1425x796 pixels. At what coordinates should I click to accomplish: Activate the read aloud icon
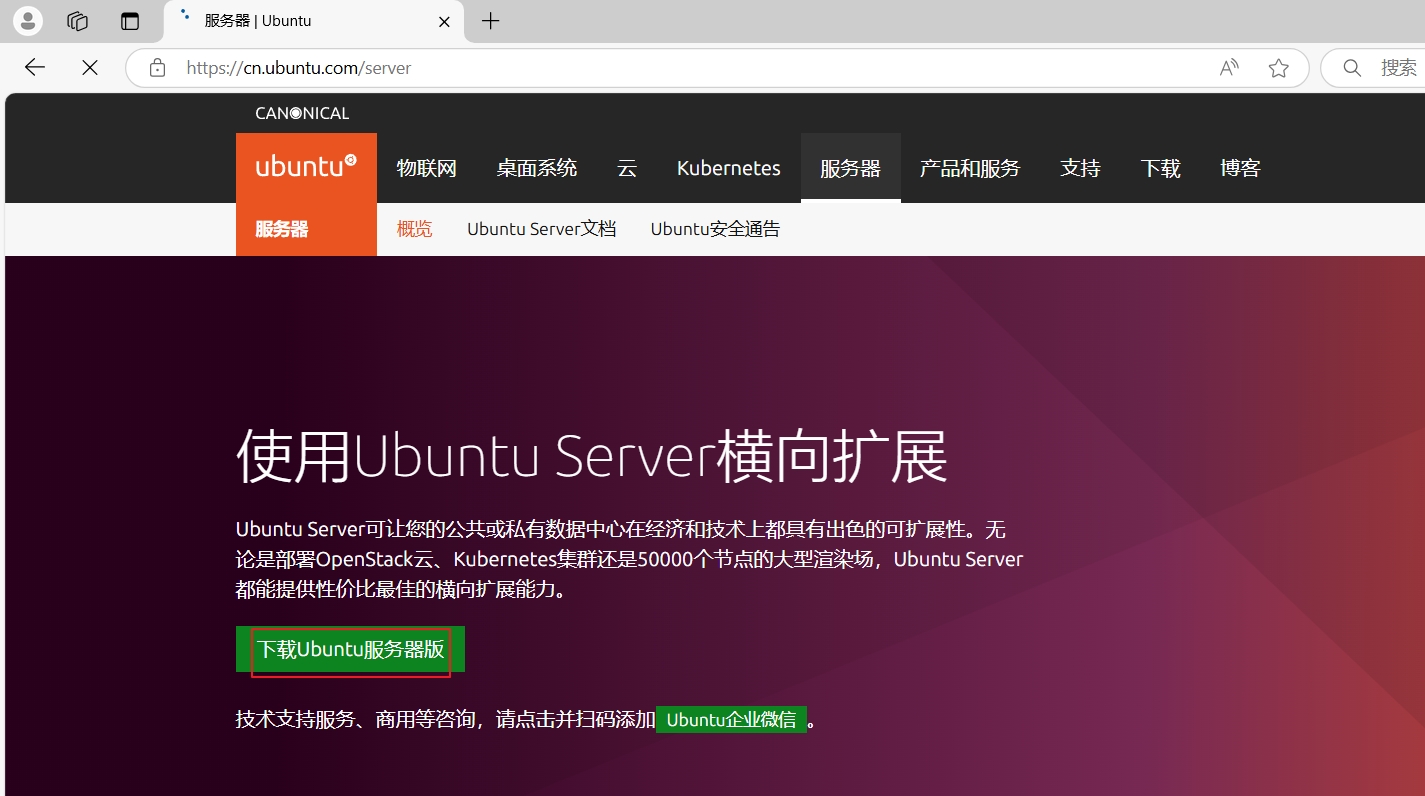click(1229, 68)
